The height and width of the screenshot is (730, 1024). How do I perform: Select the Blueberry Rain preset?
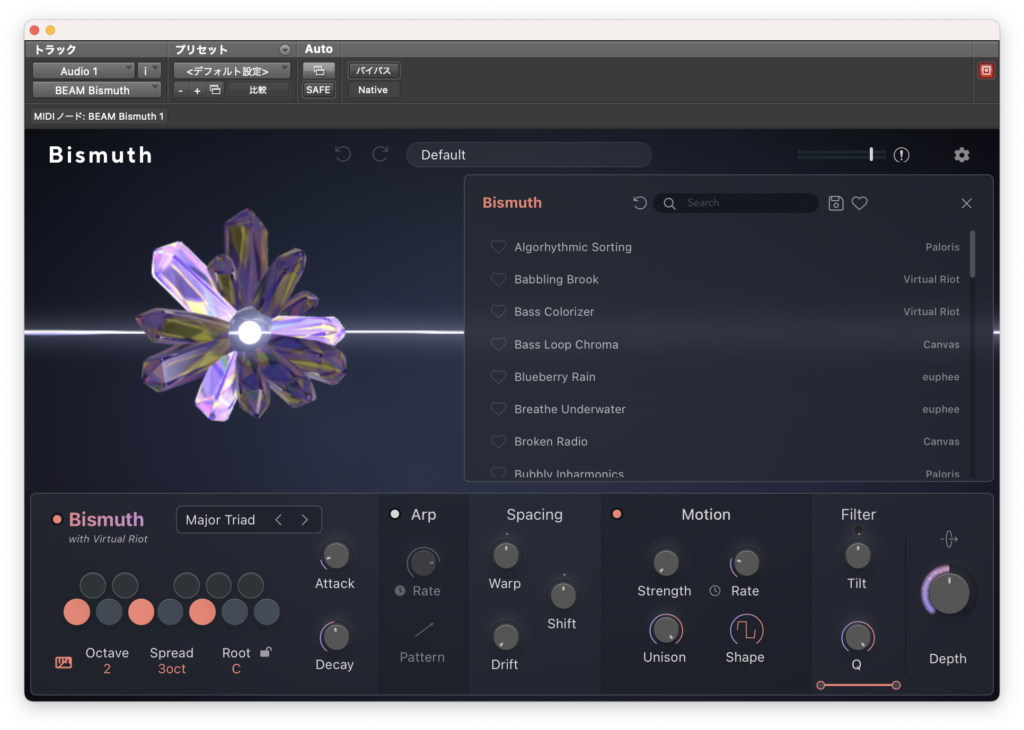coord(725,377)
